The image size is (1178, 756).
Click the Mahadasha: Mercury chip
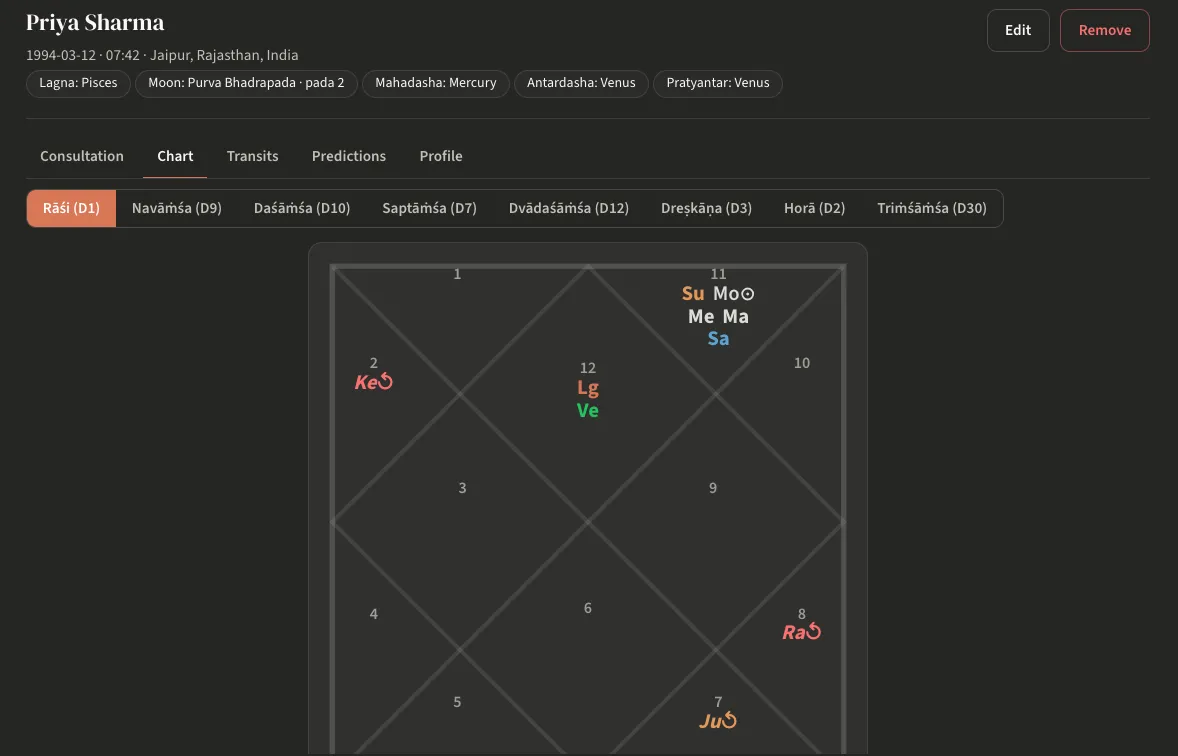coord(436,83)
